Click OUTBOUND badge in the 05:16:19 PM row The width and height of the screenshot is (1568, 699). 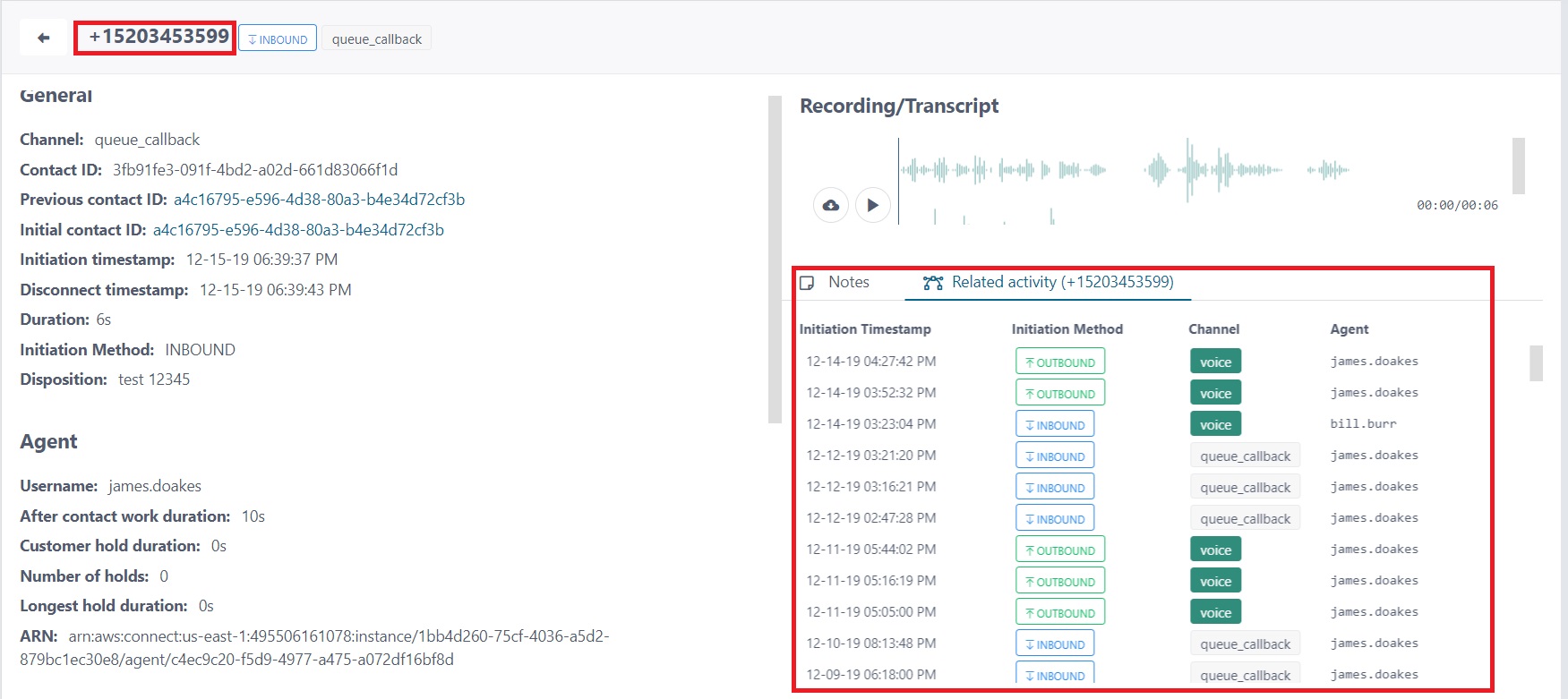1060,581
